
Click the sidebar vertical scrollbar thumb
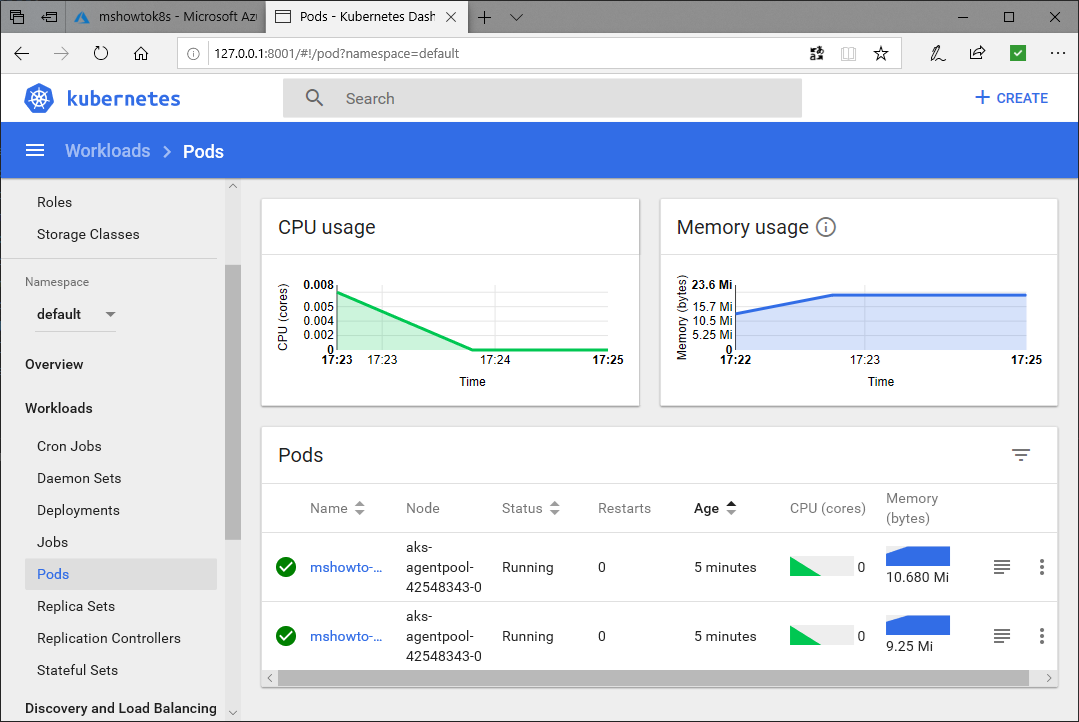coord(233,402)
